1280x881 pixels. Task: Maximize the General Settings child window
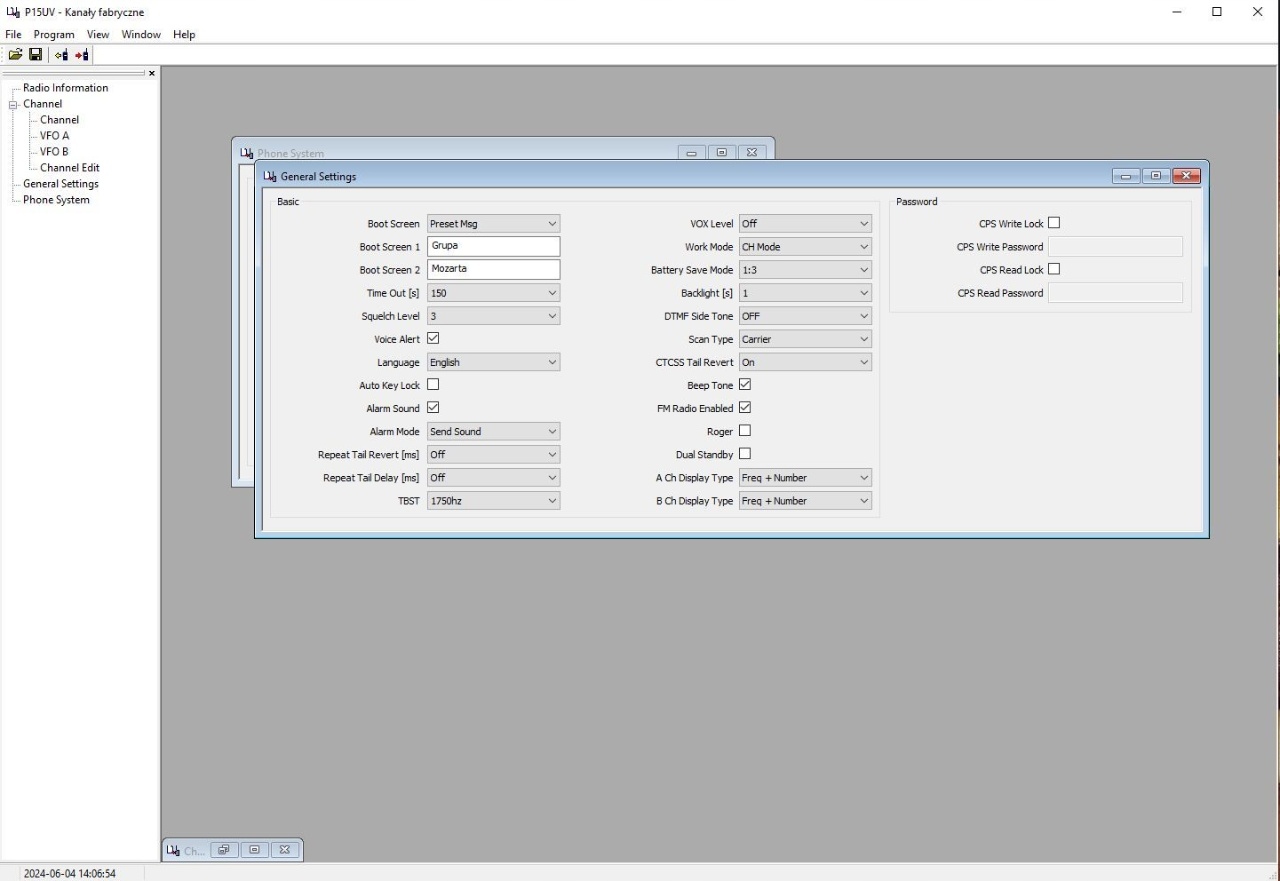(x=1156, y=177)
